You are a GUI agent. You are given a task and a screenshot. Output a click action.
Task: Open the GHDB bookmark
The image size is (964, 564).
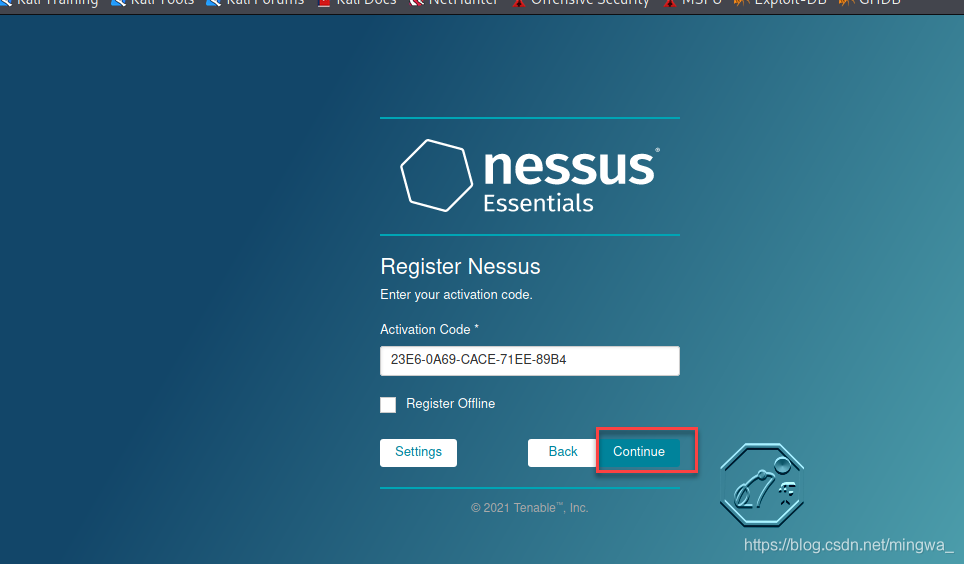(x=871, y=3)
